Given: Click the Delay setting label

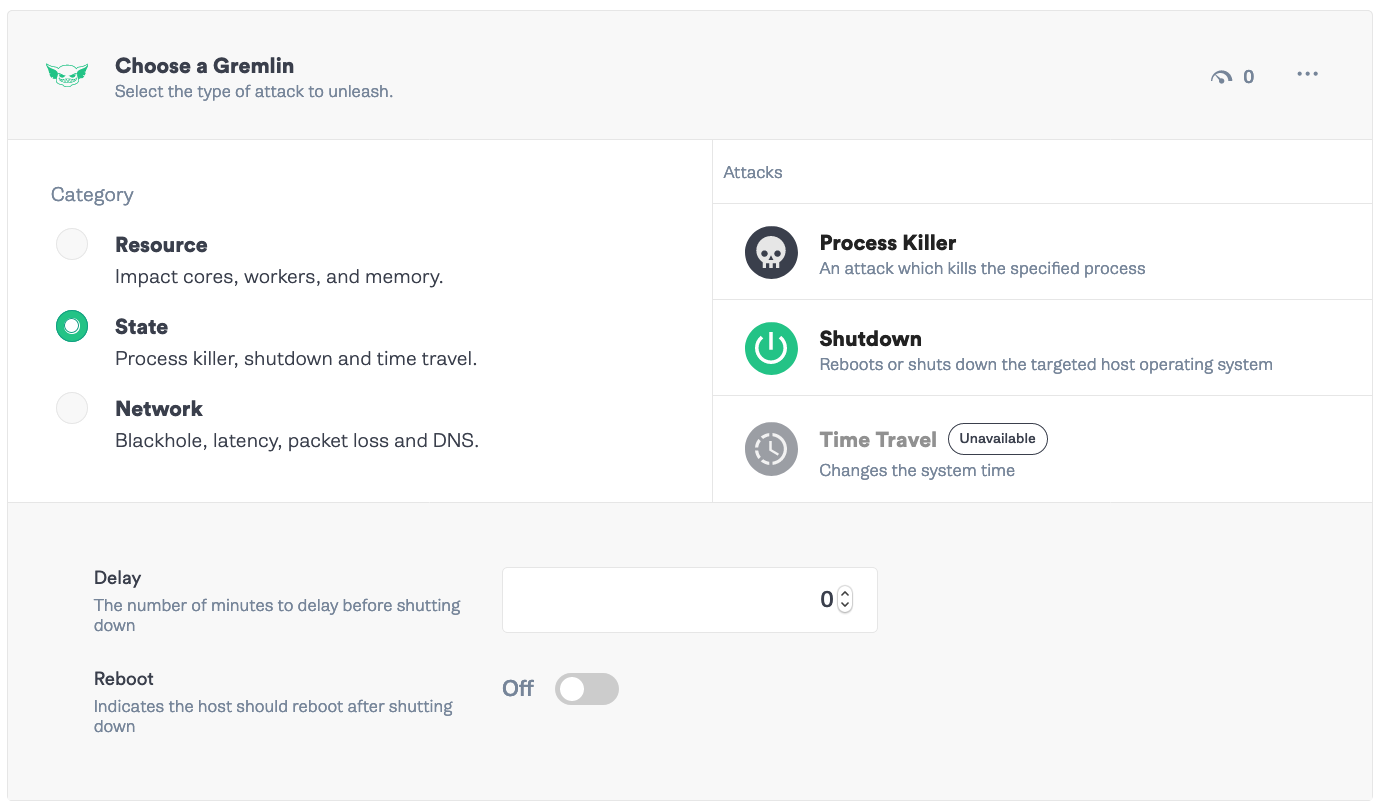Looking at the screenshot, I should click(118, 578).
